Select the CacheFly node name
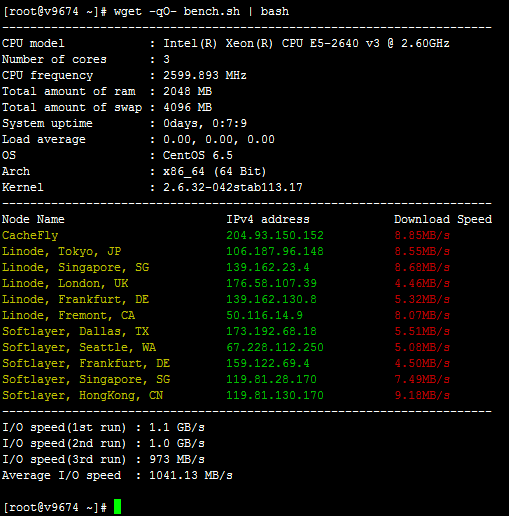 [30, 235]
